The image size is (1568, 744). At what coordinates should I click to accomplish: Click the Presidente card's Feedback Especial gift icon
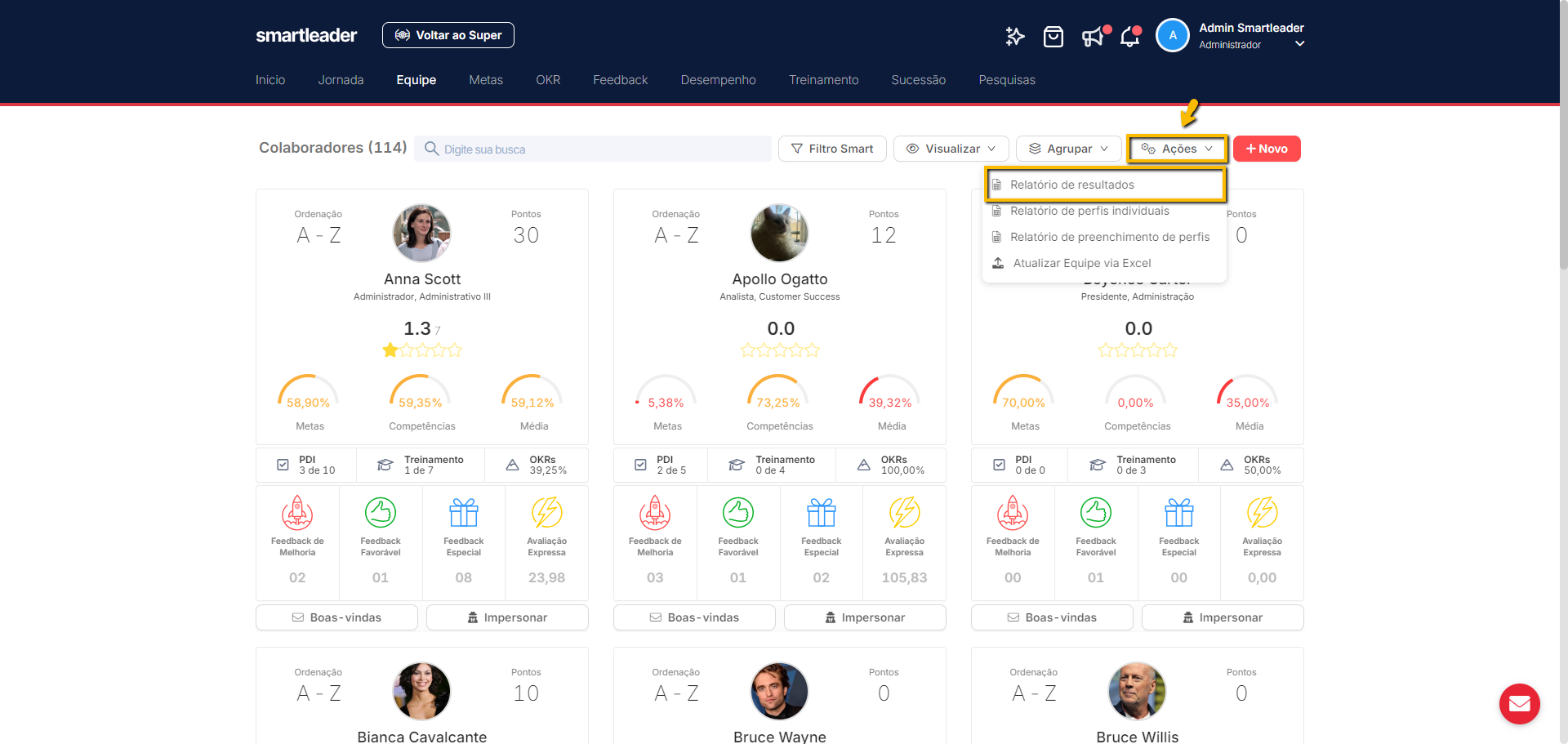point(1179,513)
